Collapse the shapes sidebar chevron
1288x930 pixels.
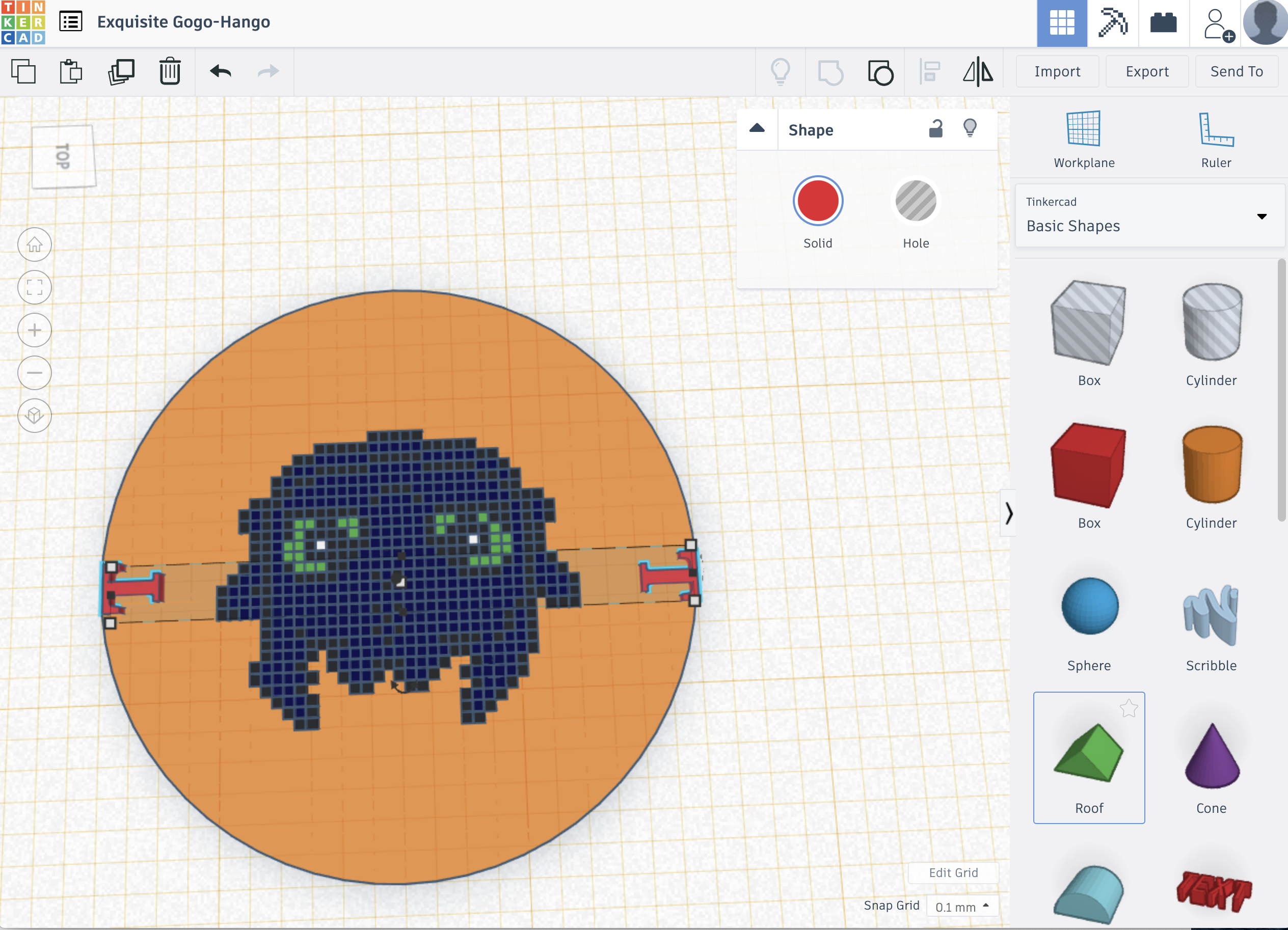tap(1008, 513)
